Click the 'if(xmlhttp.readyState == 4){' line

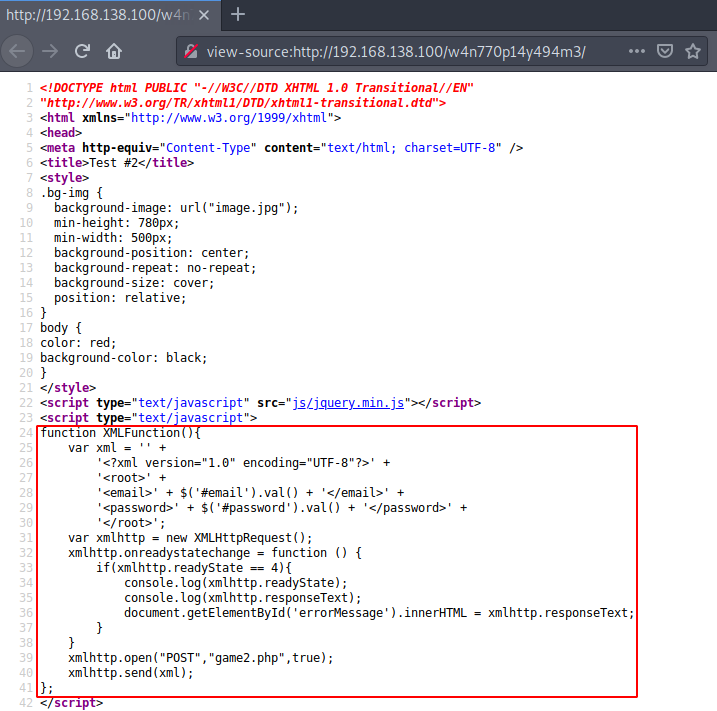point(194,568)
